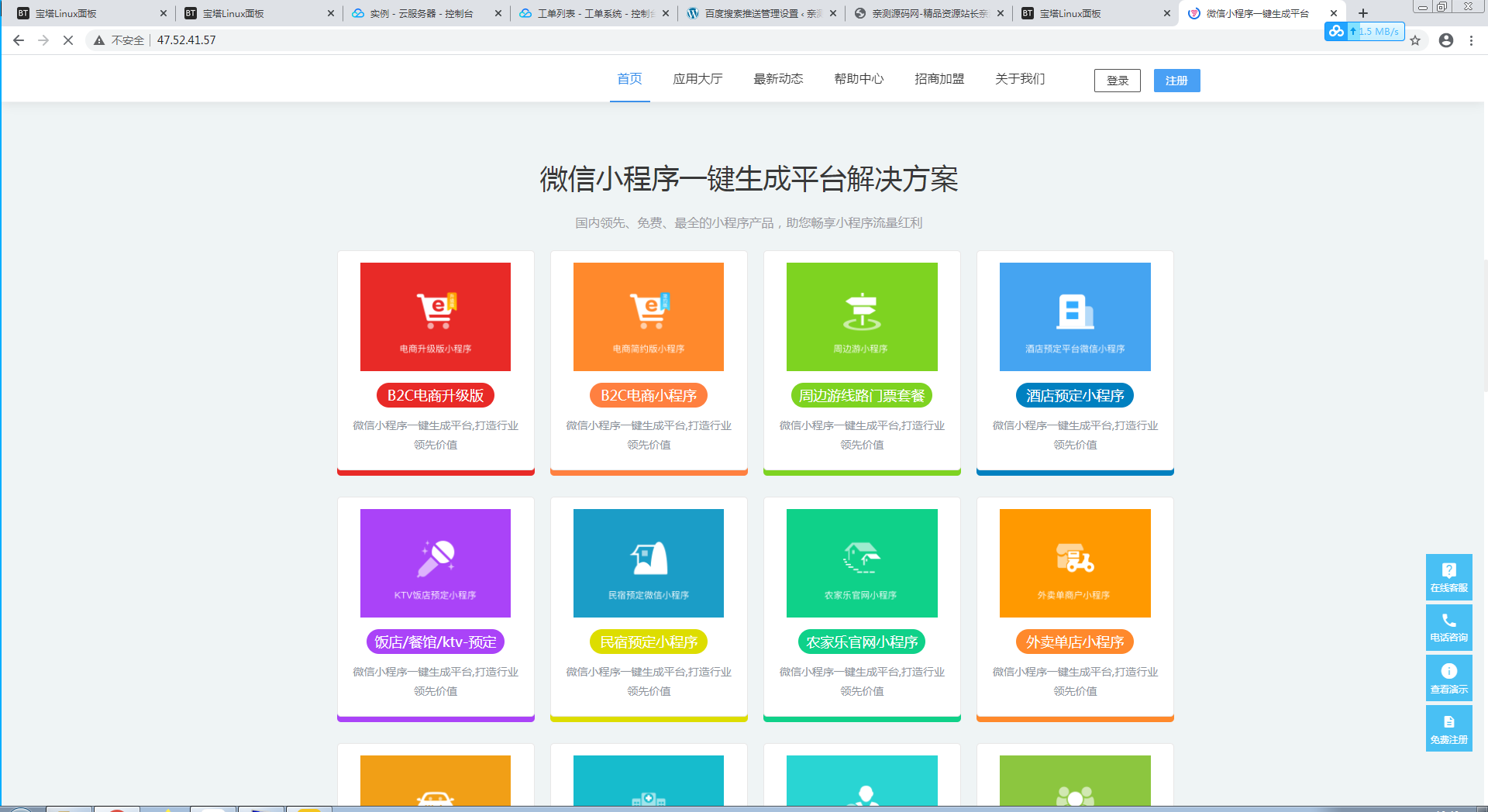Open a new browser tab
The height and width of the screenshot is (812, 1488).
coord(1363,13)
